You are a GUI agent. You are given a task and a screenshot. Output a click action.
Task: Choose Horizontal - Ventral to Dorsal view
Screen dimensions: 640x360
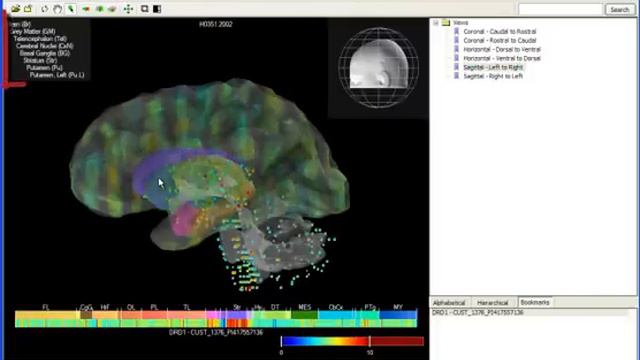tap(502, 58)
